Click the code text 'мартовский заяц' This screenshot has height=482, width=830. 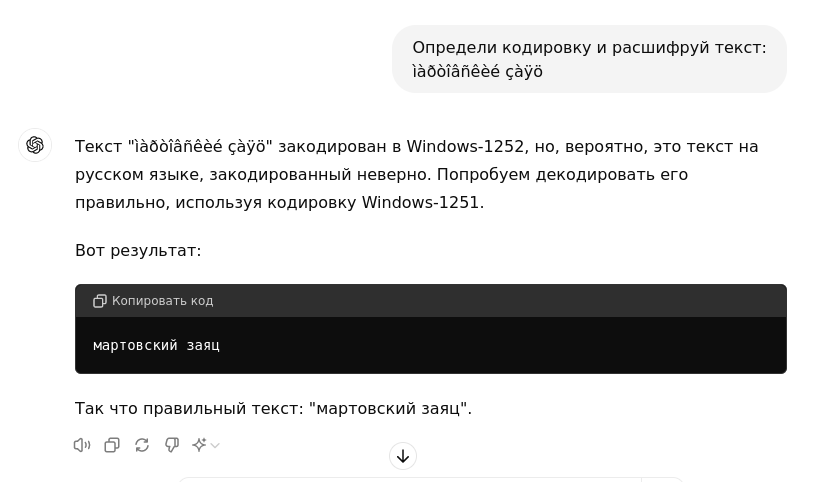tap(156, 345)
